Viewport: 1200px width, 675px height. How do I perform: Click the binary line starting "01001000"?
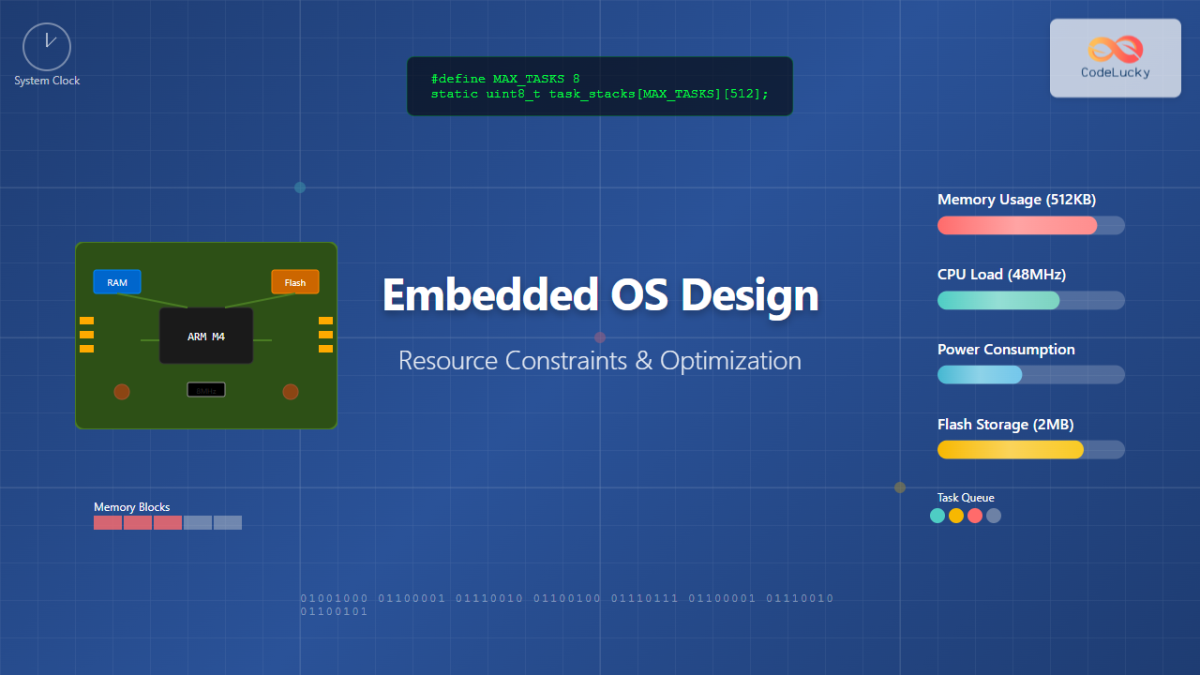567,599
